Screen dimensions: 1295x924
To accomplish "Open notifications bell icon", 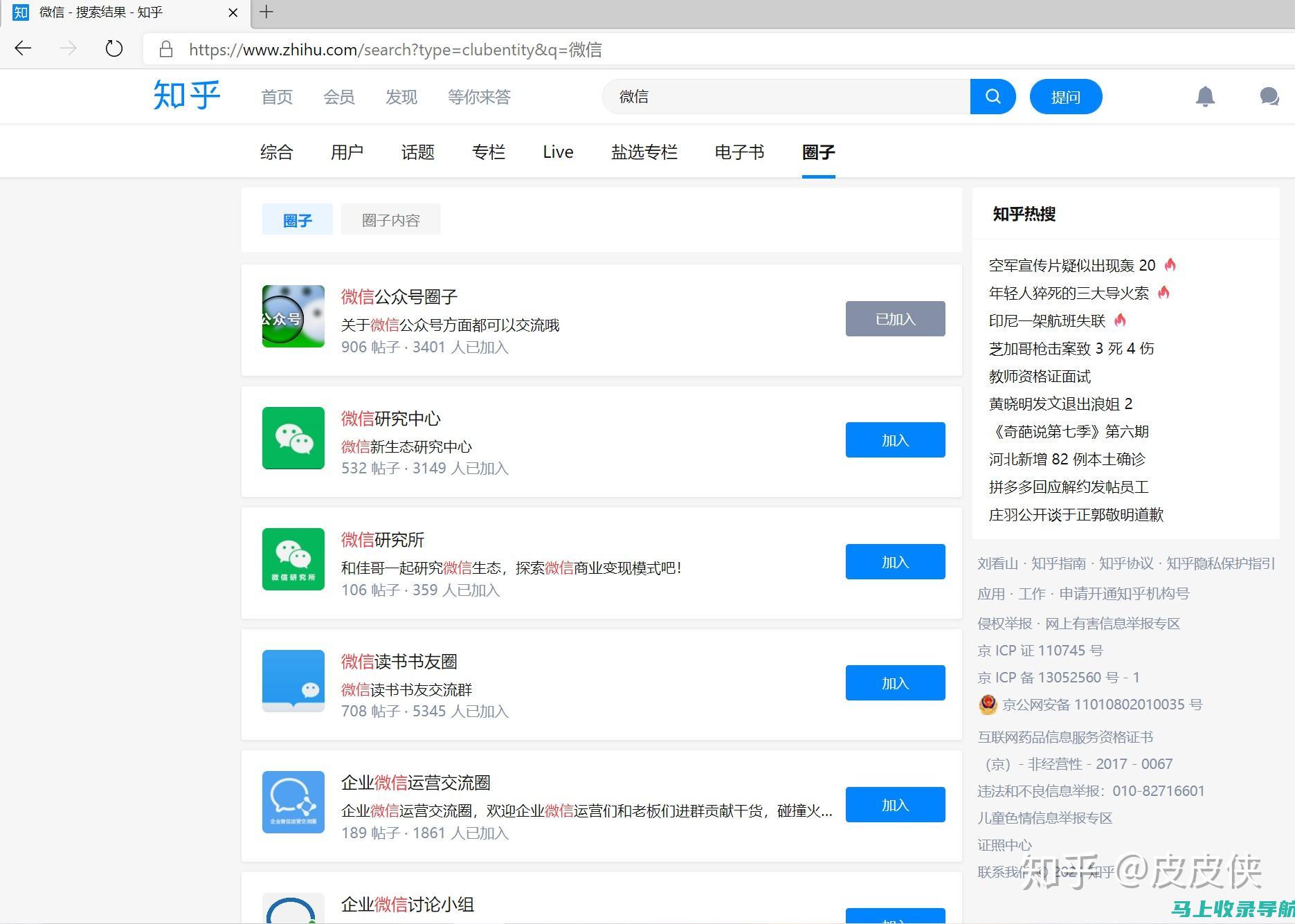I will [x=1205, y=96].
